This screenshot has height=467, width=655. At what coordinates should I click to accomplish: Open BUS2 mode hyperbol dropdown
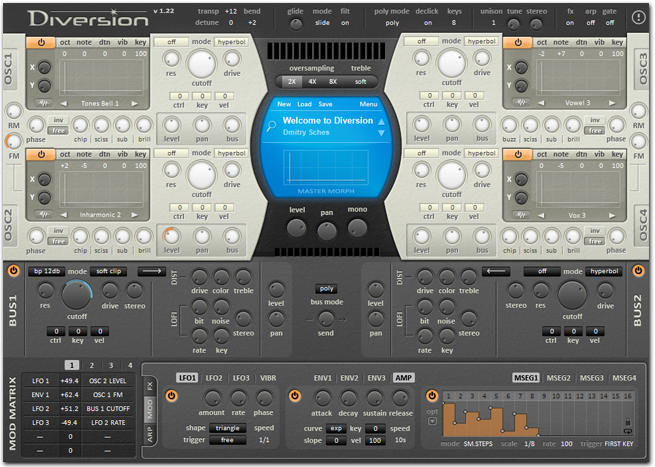pos(604,271)
